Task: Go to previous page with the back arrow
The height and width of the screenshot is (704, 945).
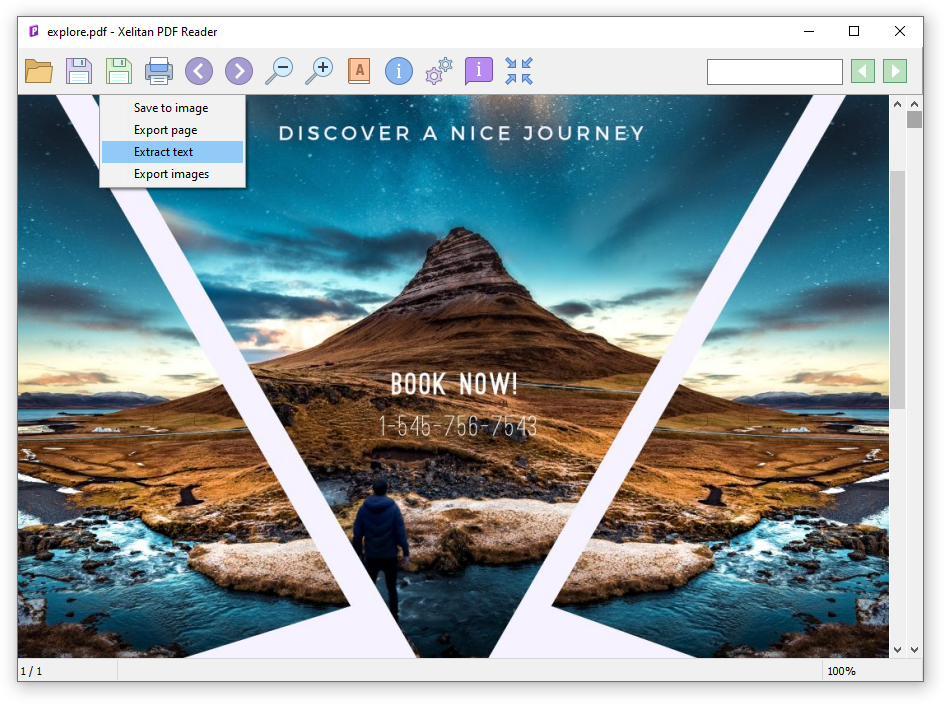Action: [199, 71]
